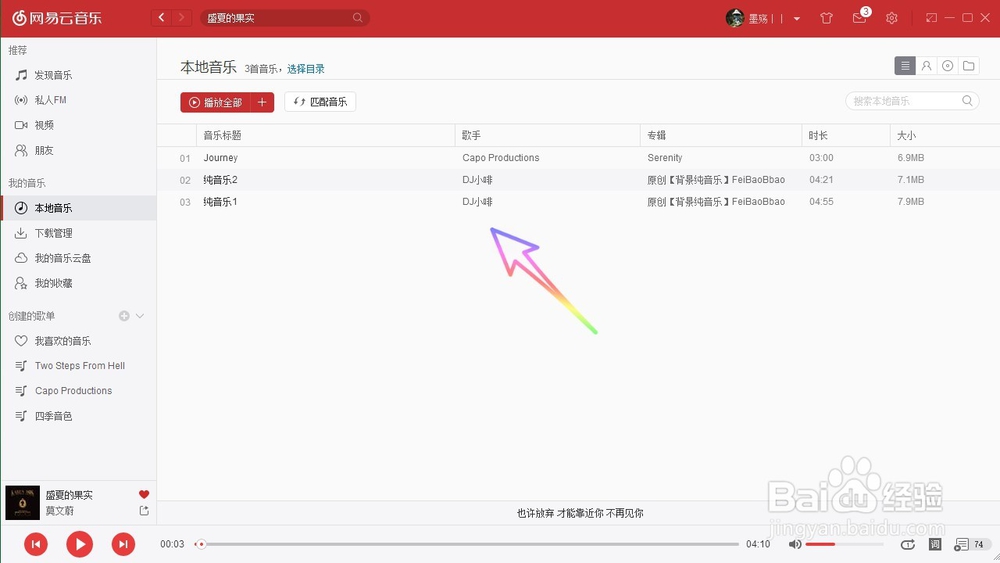
Task: Sort by duration column (时长)
Action: coord(818,135)
